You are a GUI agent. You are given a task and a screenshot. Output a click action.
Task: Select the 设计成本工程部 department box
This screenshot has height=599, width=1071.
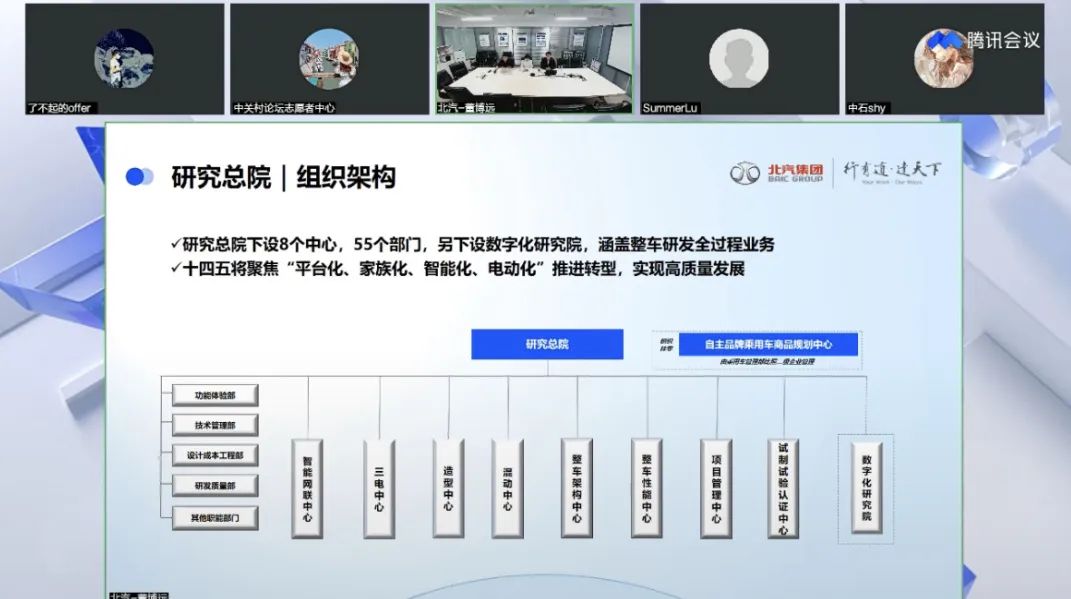[215, 455]
